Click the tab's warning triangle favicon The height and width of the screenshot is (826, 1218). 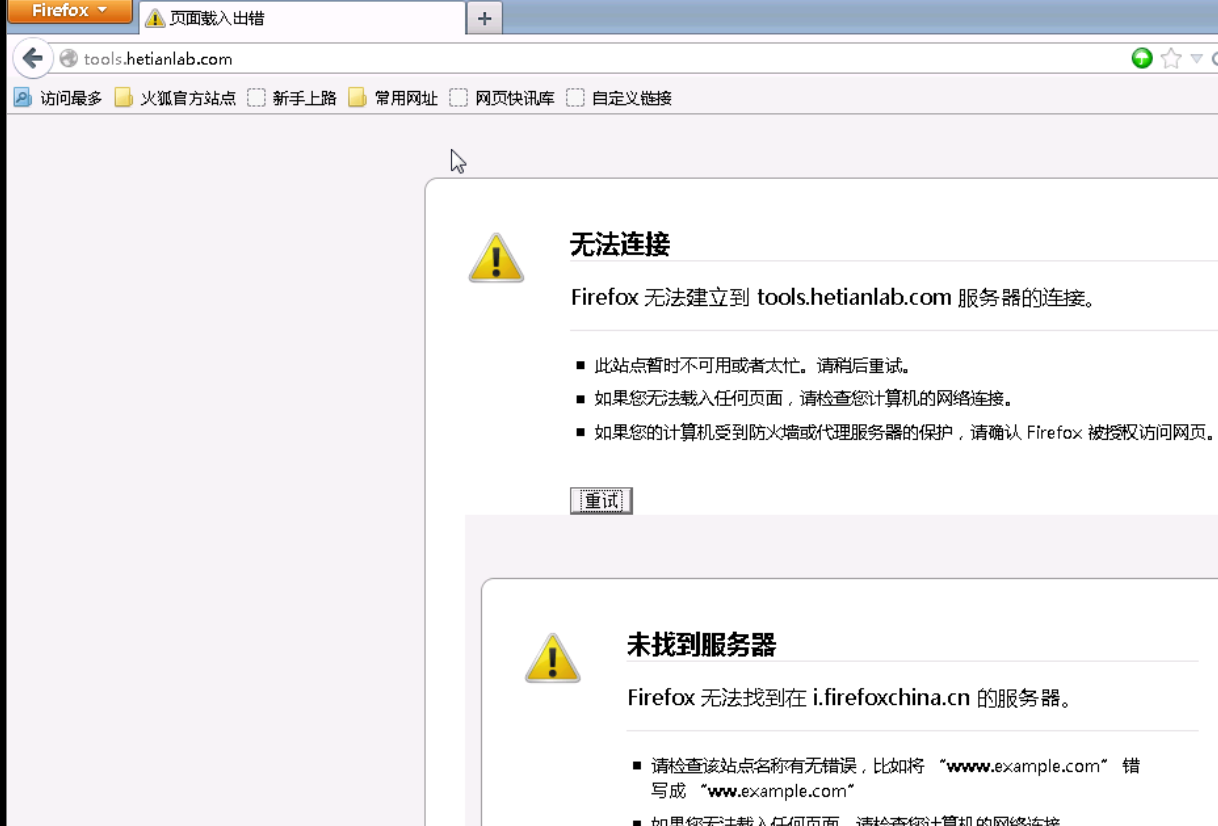[x=155, y=18]
